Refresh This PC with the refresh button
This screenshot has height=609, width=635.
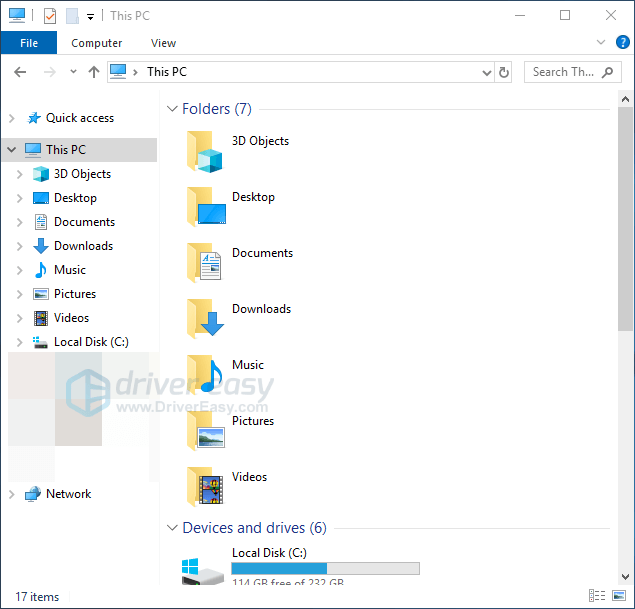tap(503, 72)
